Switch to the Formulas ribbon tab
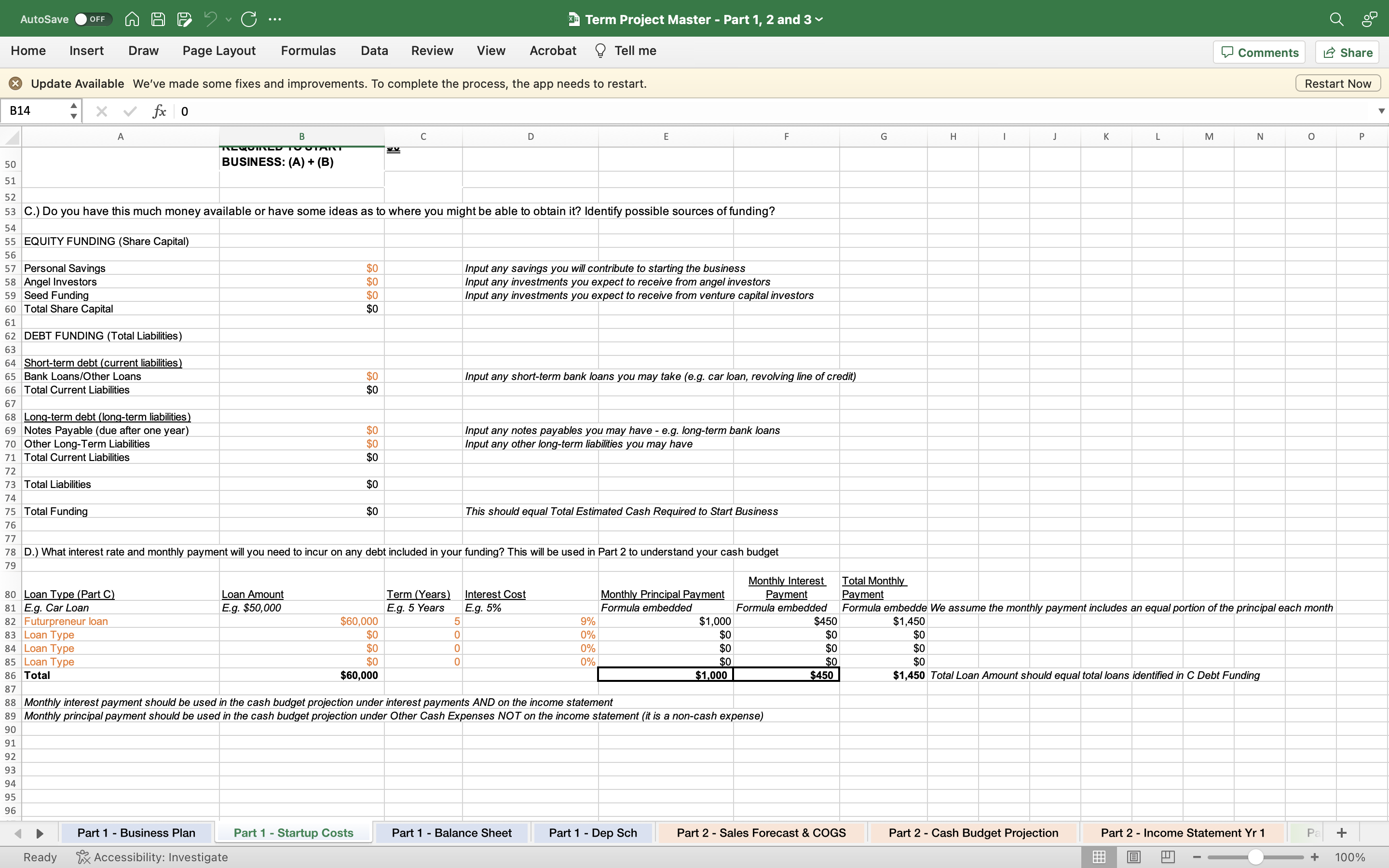Screen dimensions: 1389x868 tap(308, 51)
